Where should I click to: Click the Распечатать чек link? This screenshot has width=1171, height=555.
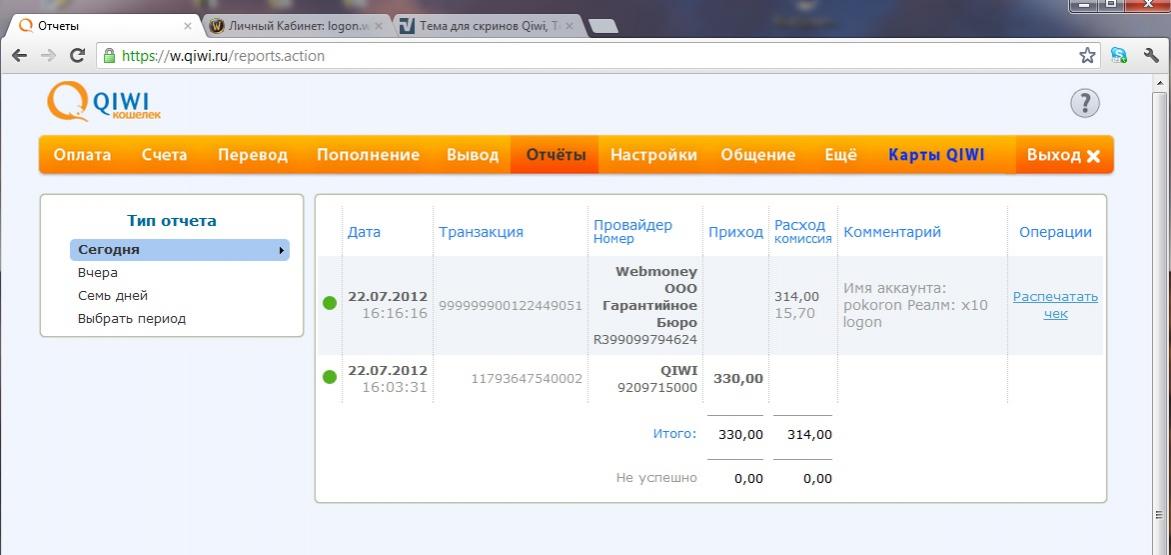1055,305
